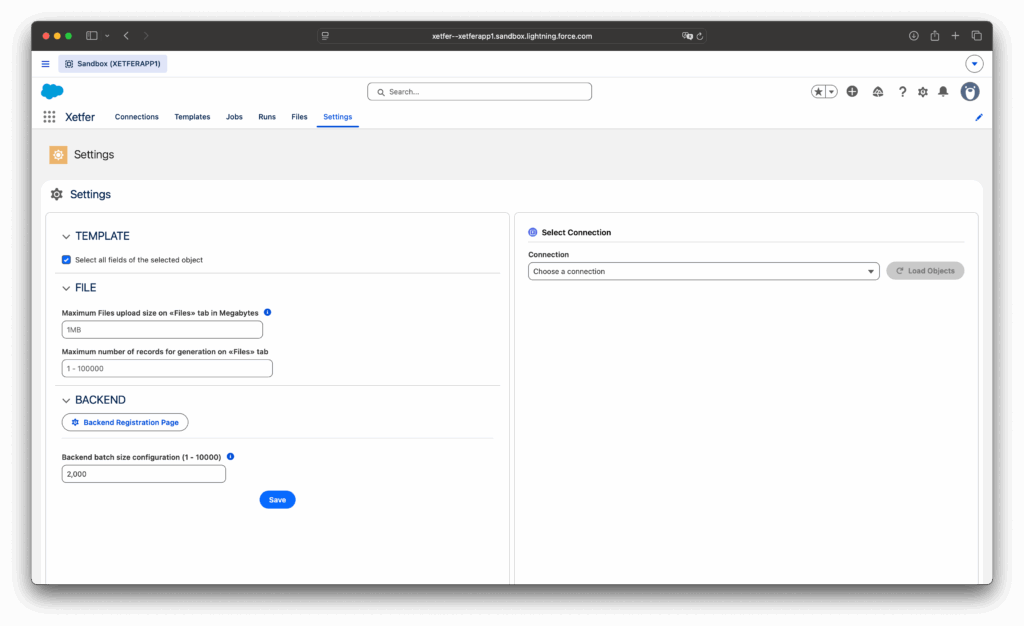Click the Load Objects button
The height and width of the screenshot is (626, 1024).
tap(925, 271)
